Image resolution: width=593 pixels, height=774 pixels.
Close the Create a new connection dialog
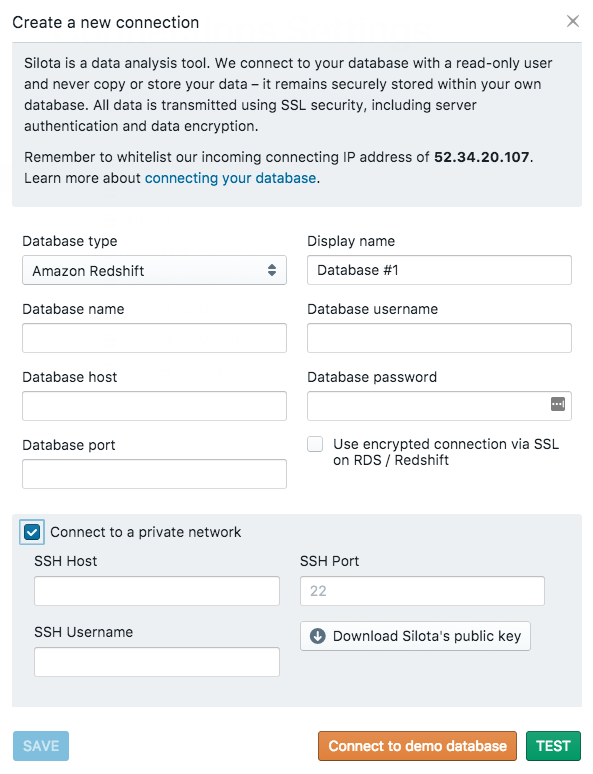[572, 21]
